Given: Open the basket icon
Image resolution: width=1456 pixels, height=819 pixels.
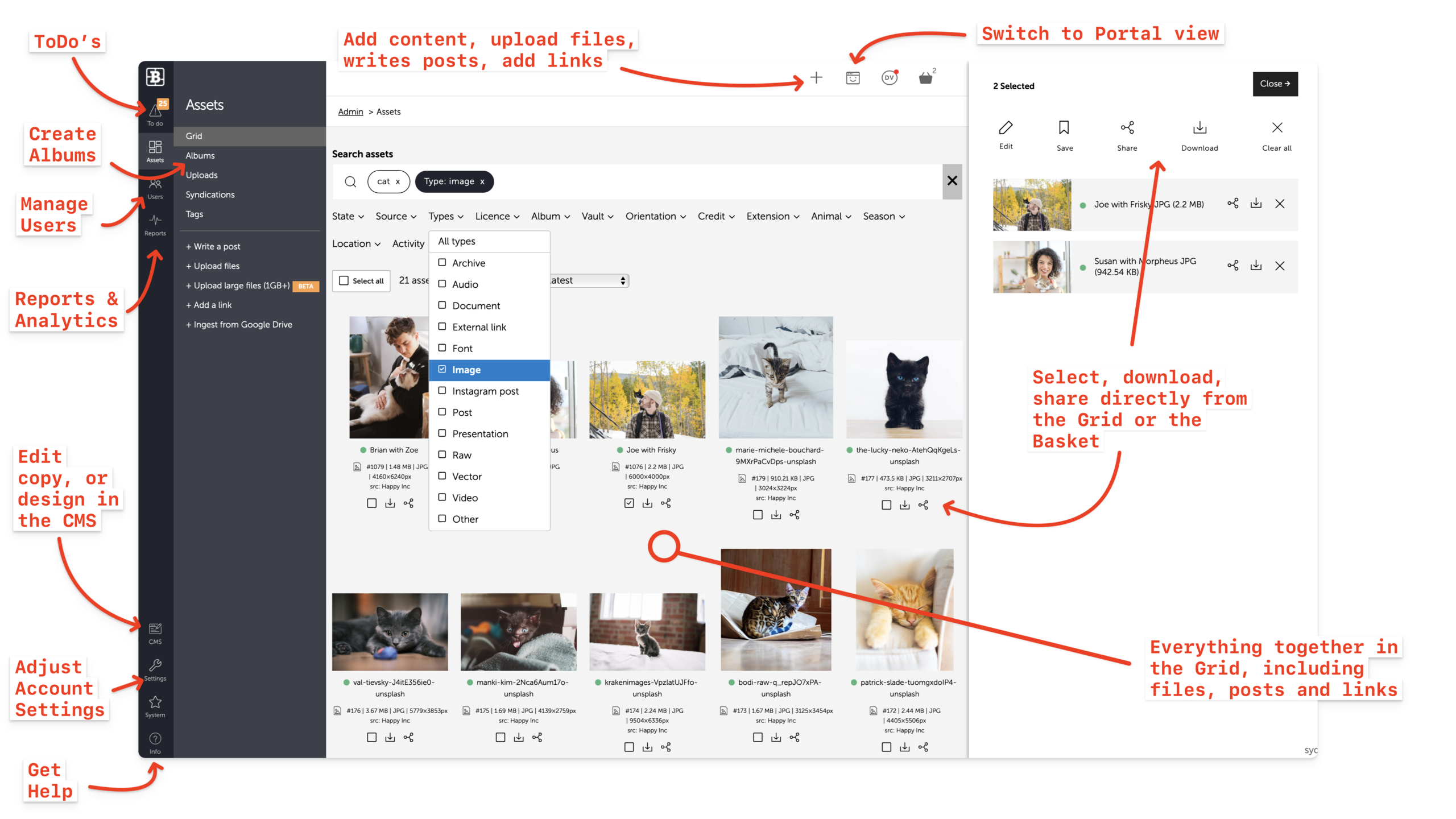Looking at the screenshot, I should coord(925,78).
